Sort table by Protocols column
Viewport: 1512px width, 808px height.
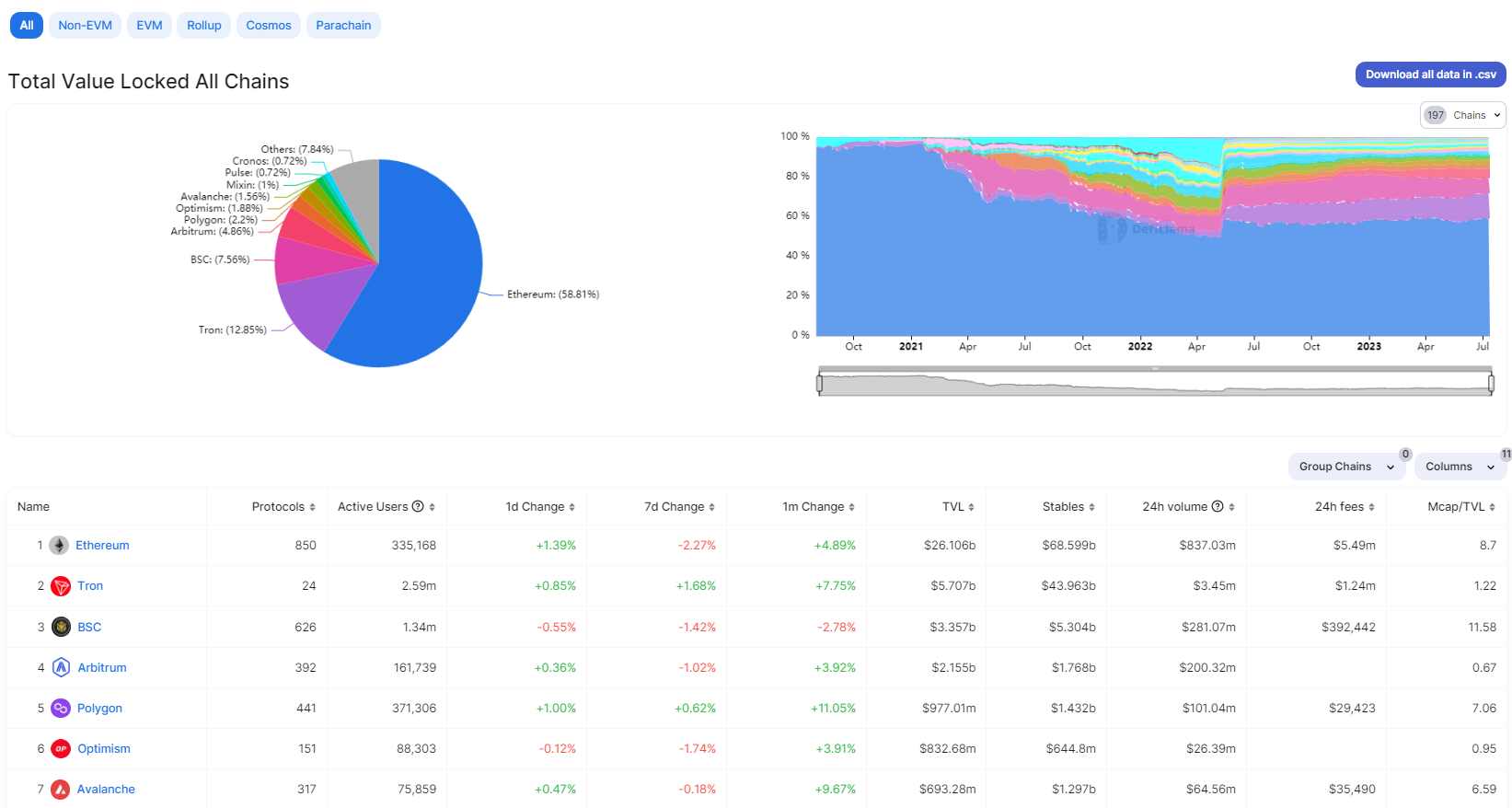coord(283,507)
